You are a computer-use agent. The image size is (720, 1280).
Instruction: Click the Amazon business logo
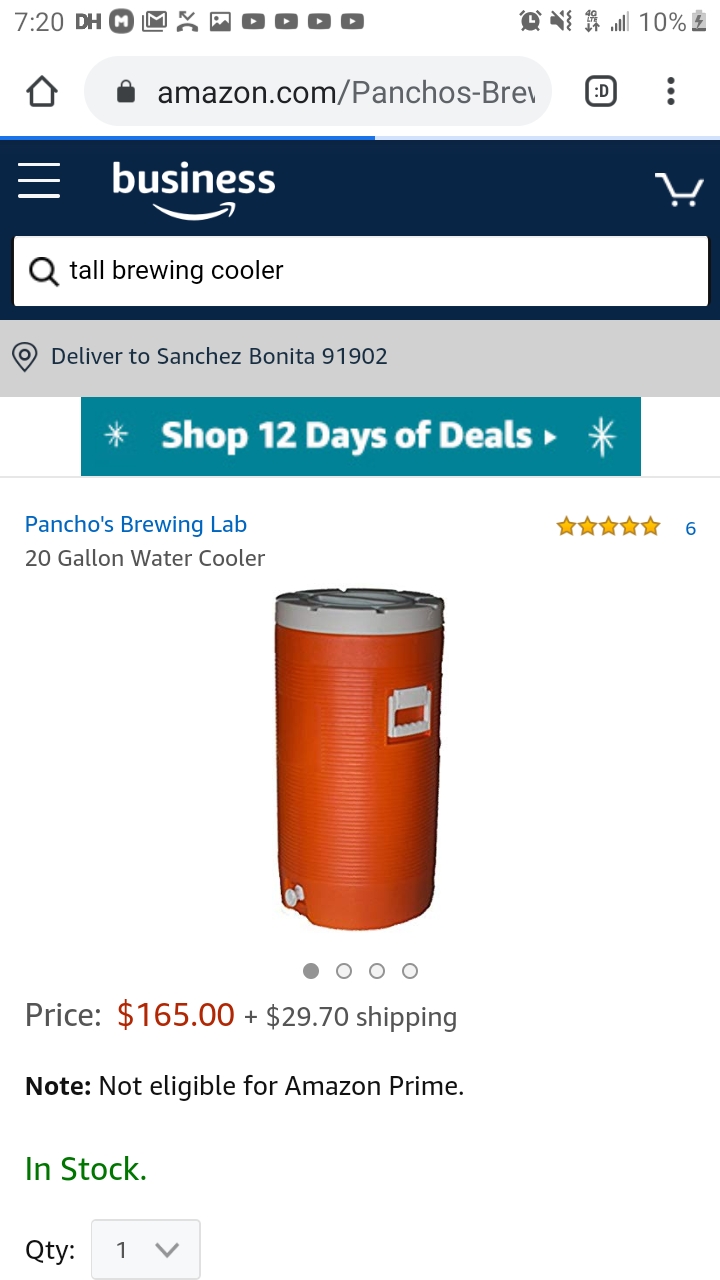coord(193,188)
